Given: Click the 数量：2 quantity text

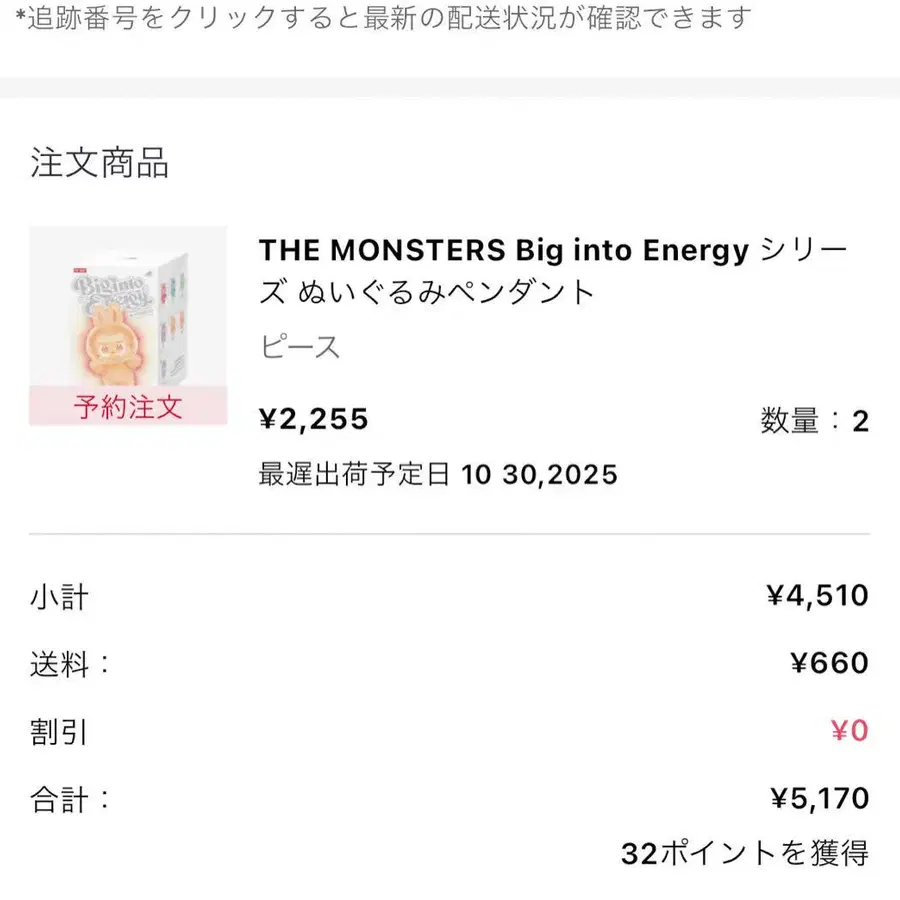Looking at the screenshot, I should click(814, 421).
